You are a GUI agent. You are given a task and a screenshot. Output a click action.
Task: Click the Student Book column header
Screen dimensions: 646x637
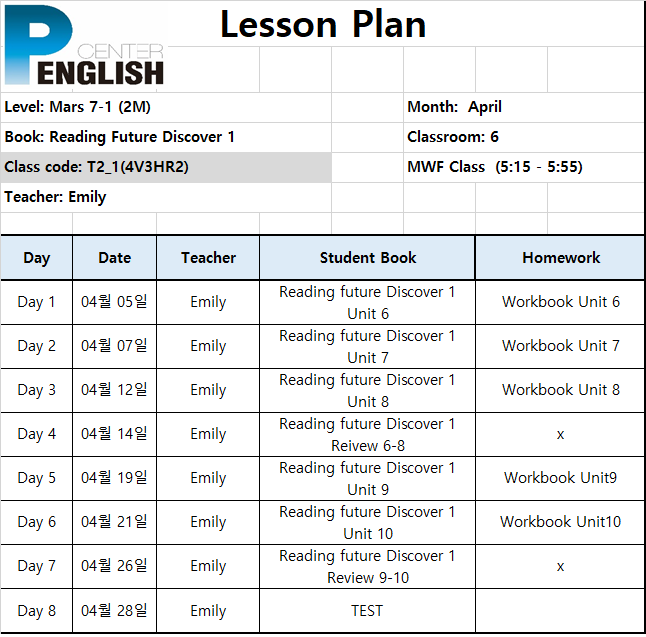point(367,258)
